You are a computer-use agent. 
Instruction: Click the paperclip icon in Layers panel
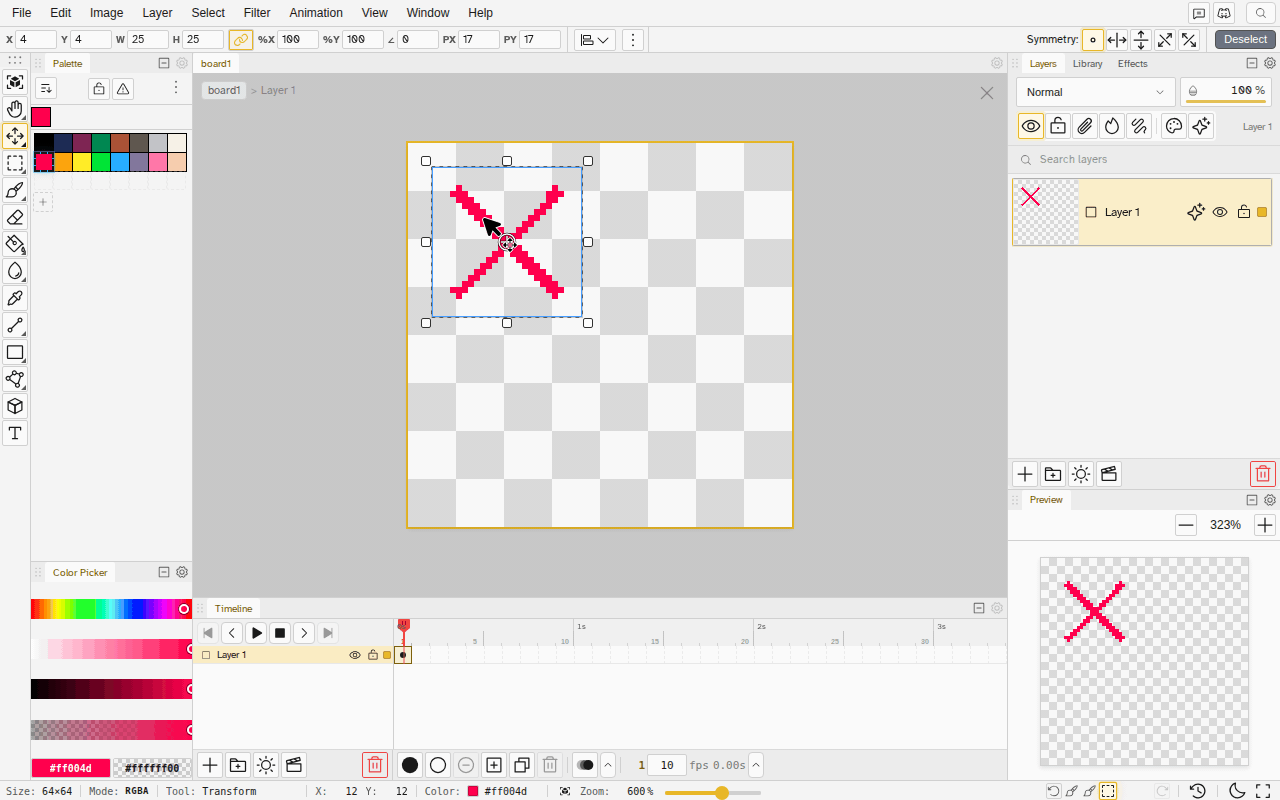point(1085,126)
